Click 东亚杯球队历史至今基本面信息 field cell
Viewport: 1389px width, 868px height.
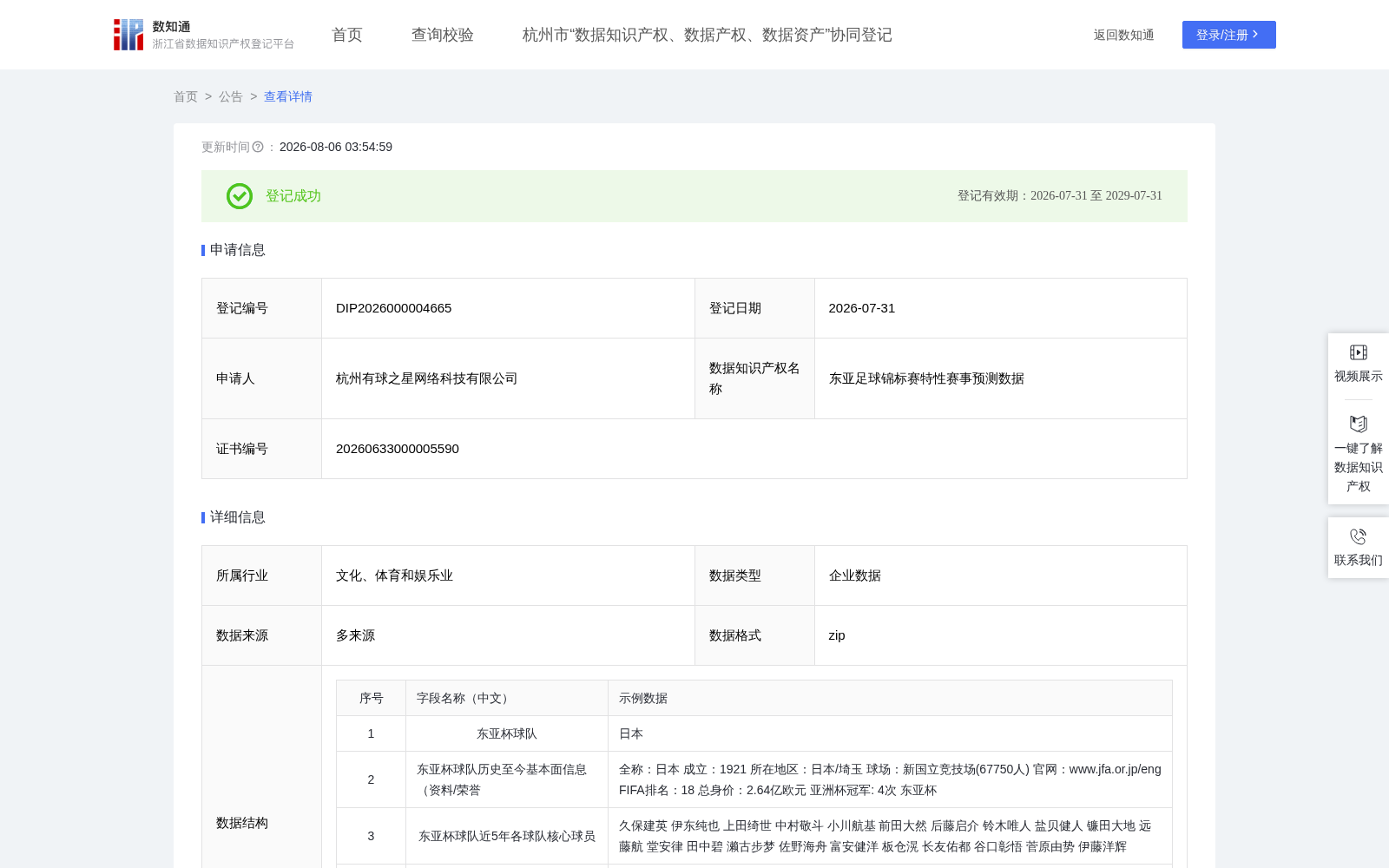click(x=507, y=779)
